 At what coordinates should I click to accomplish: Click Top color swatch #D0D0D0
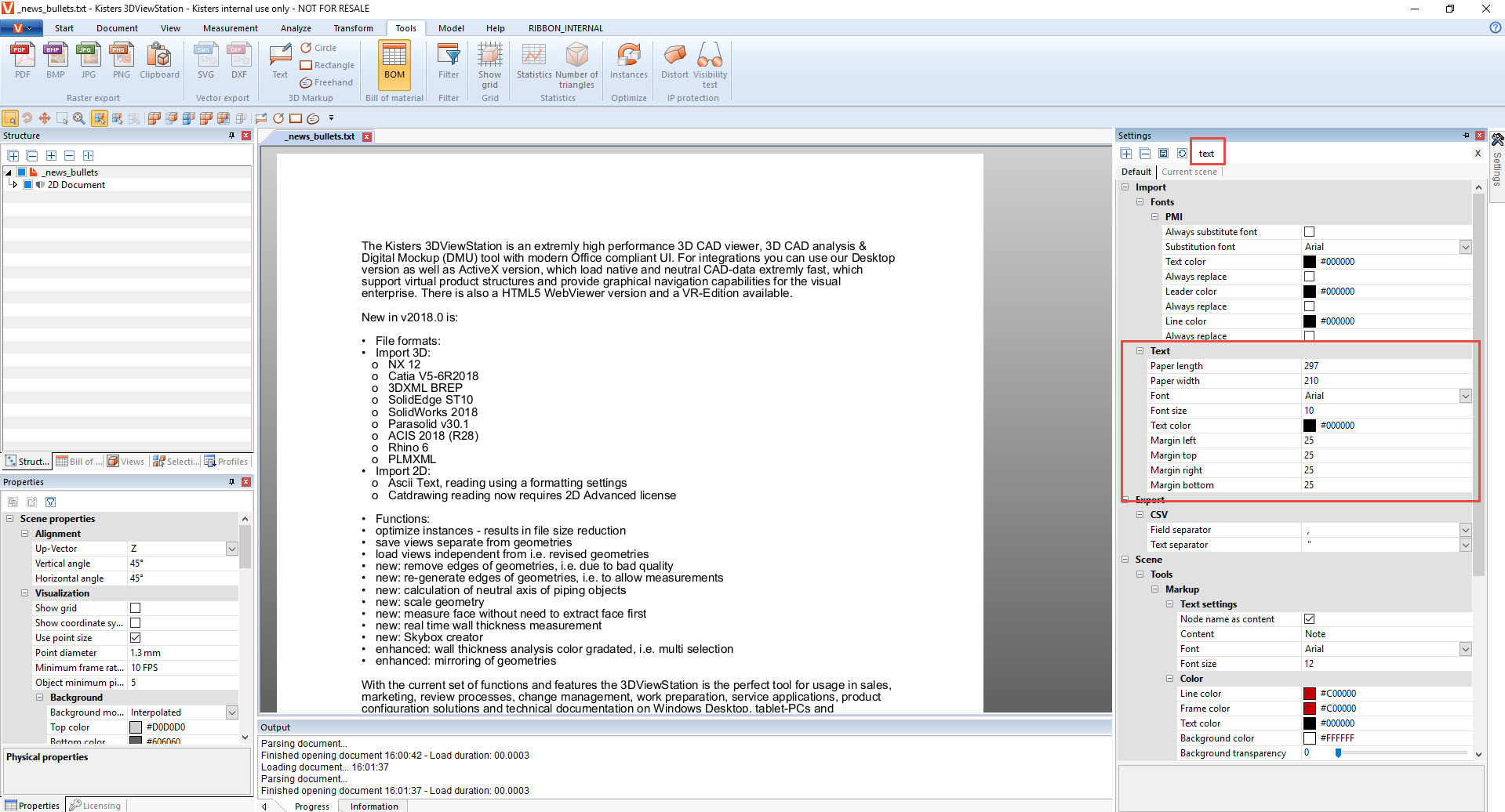pyautogui.click(x=136, y=727)
